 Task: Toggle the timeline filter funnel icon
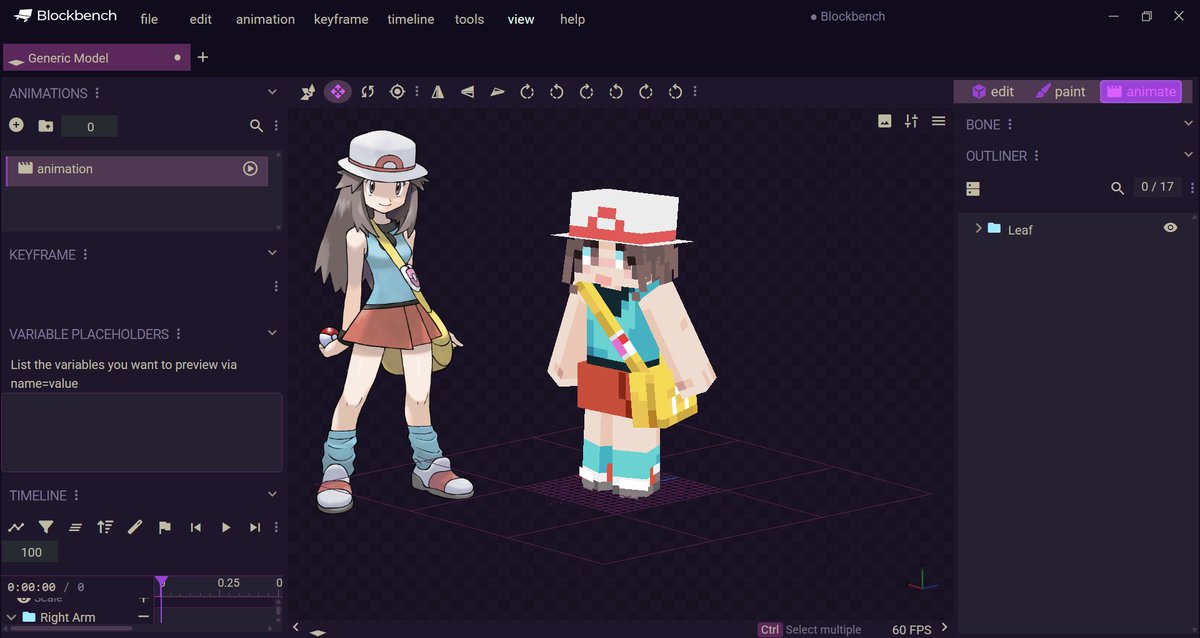click(x=46, y=527)
